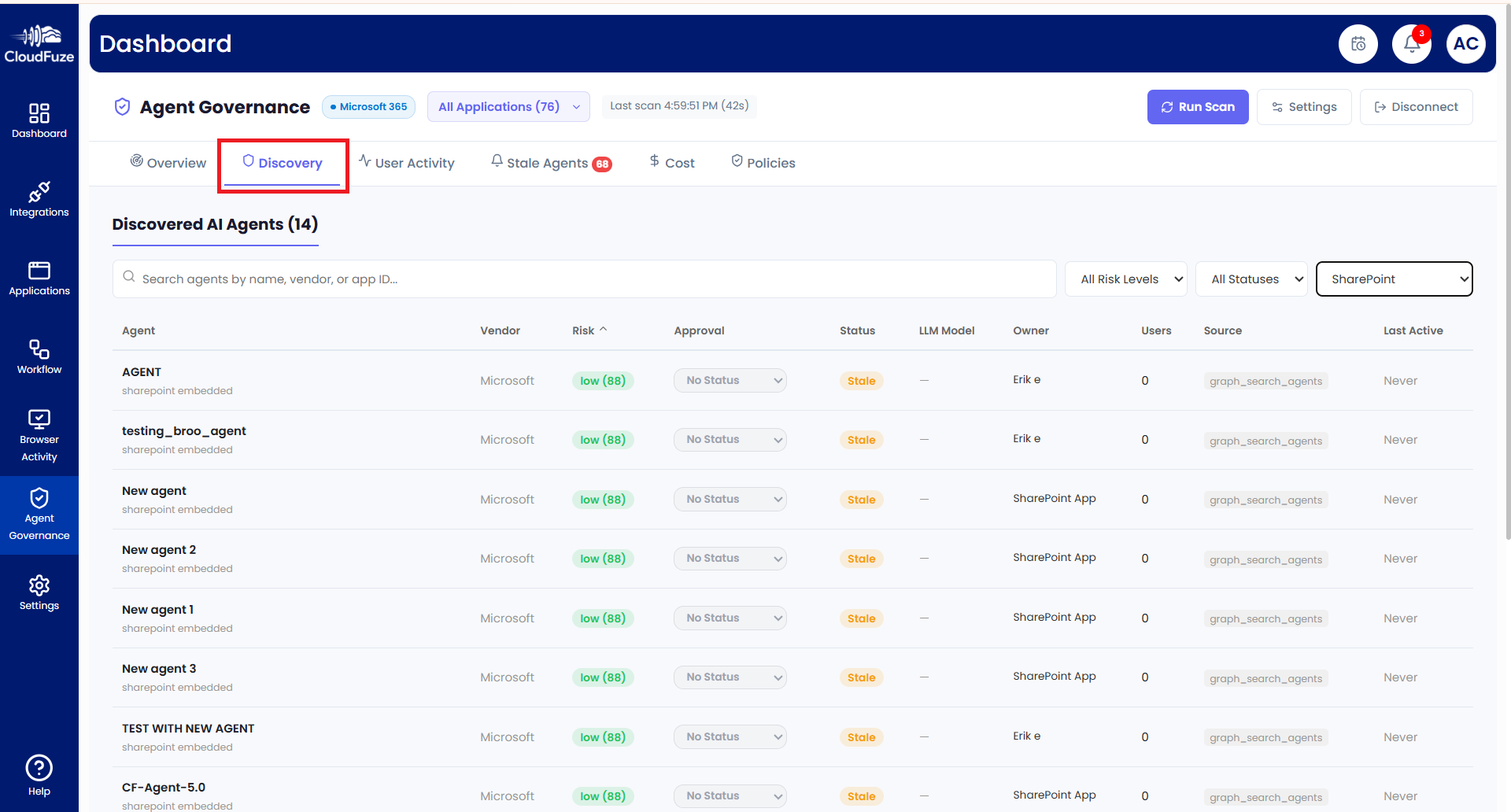1511x812 pixels.
Task: Open the SharePoint source filter dropdown
Action: click(1394, 279)
